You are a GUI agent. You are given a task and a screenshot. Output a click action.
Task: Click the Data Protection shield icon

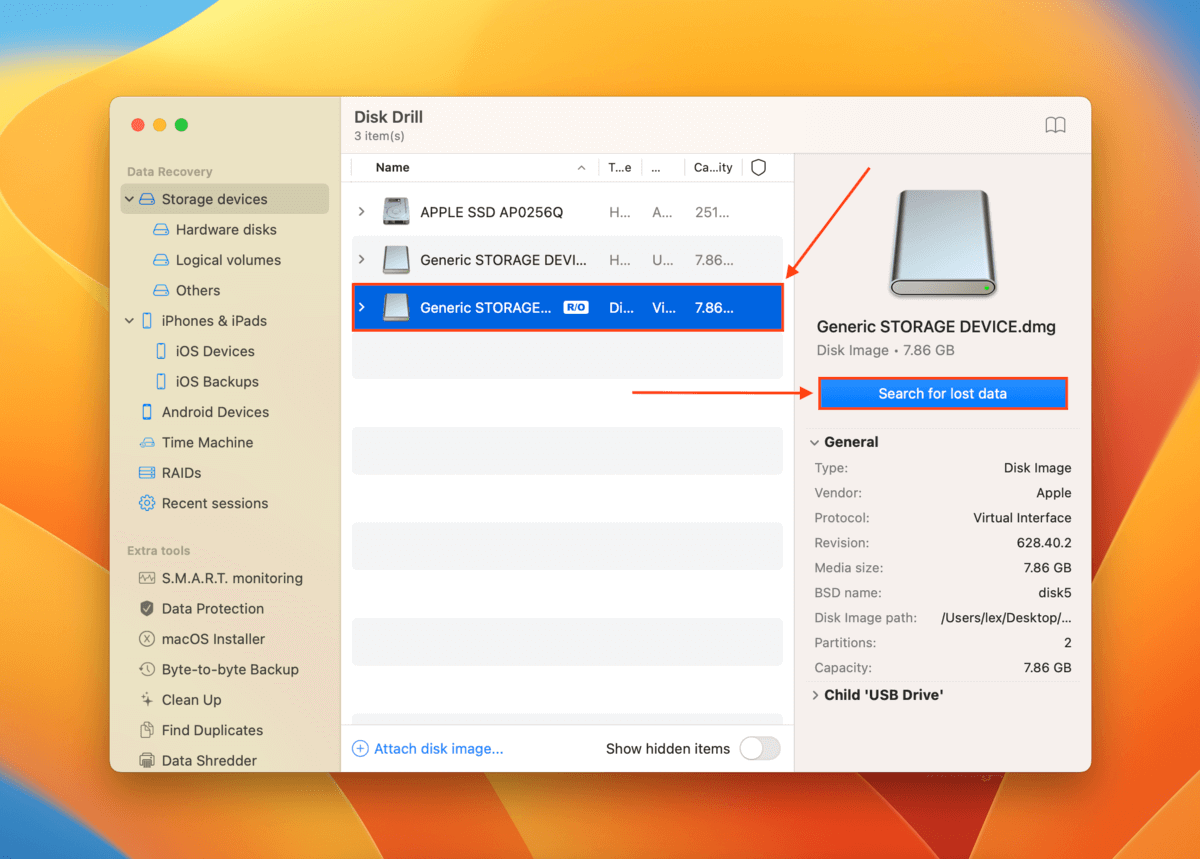coord(147,609)
